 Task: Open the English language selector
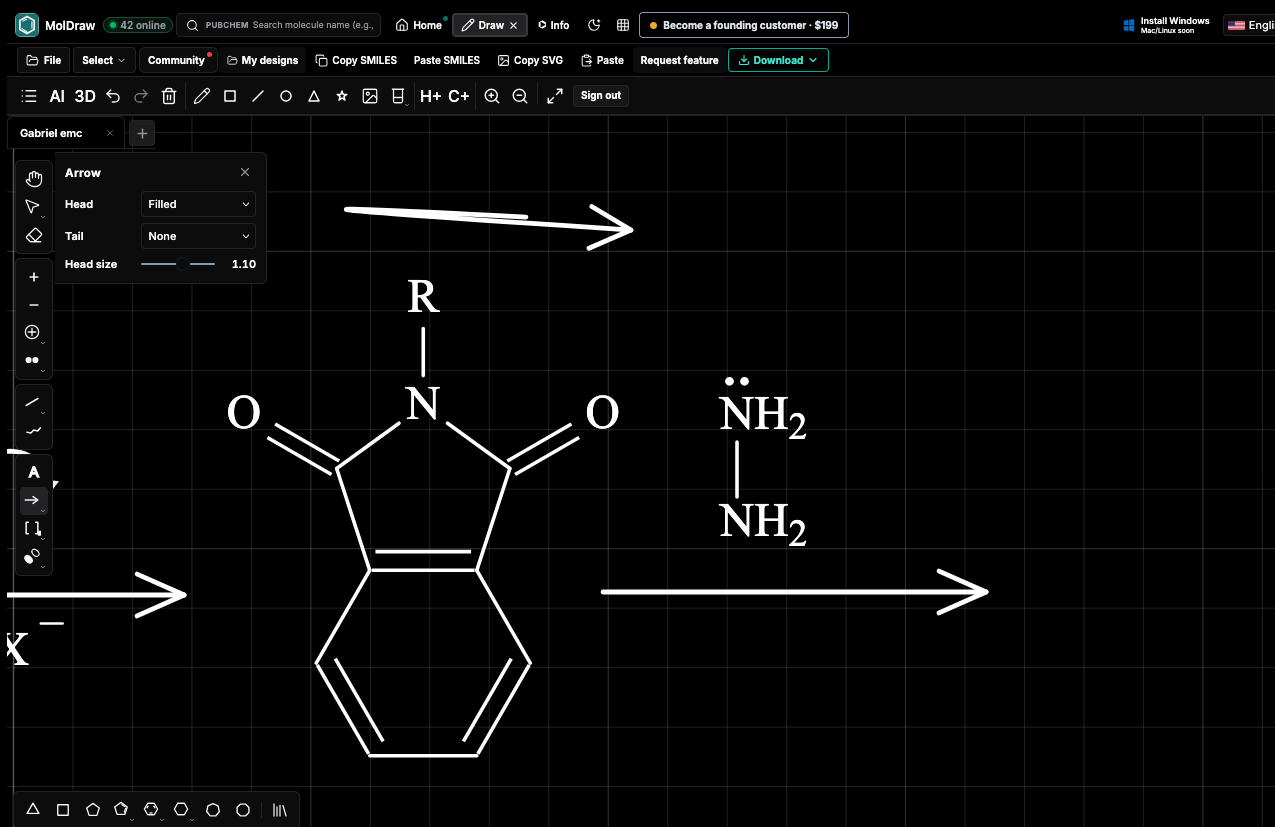coord(1250,25)
